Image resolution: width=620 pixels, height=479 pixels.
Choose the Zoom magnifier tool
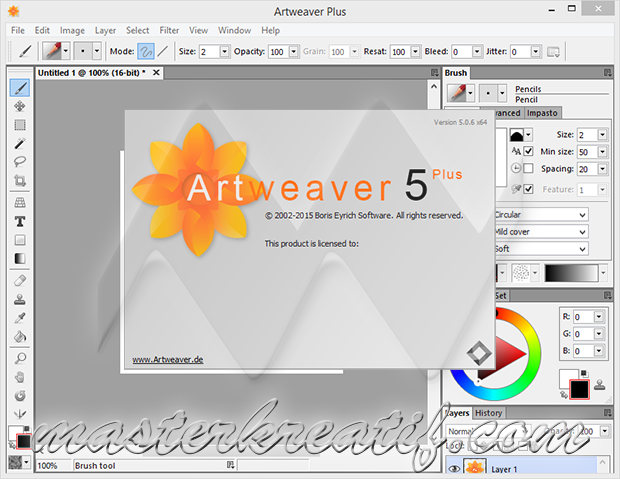pos(20,358)
